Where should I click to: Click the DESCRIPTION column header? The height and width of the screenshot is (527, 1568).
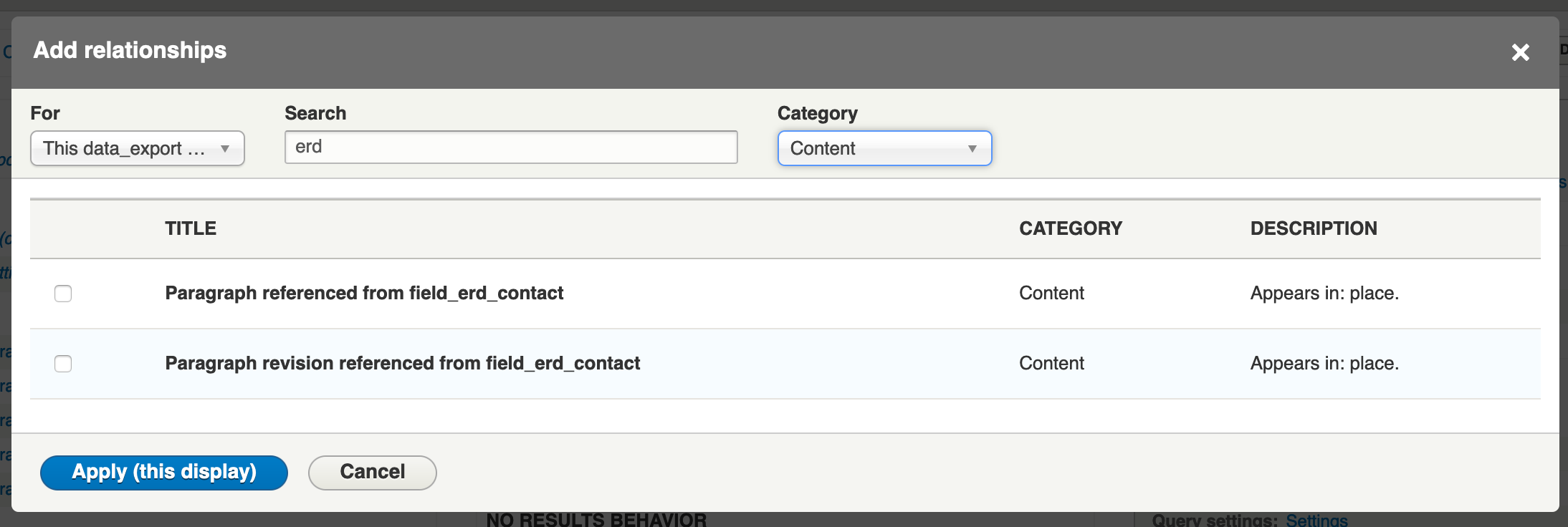1314,228
